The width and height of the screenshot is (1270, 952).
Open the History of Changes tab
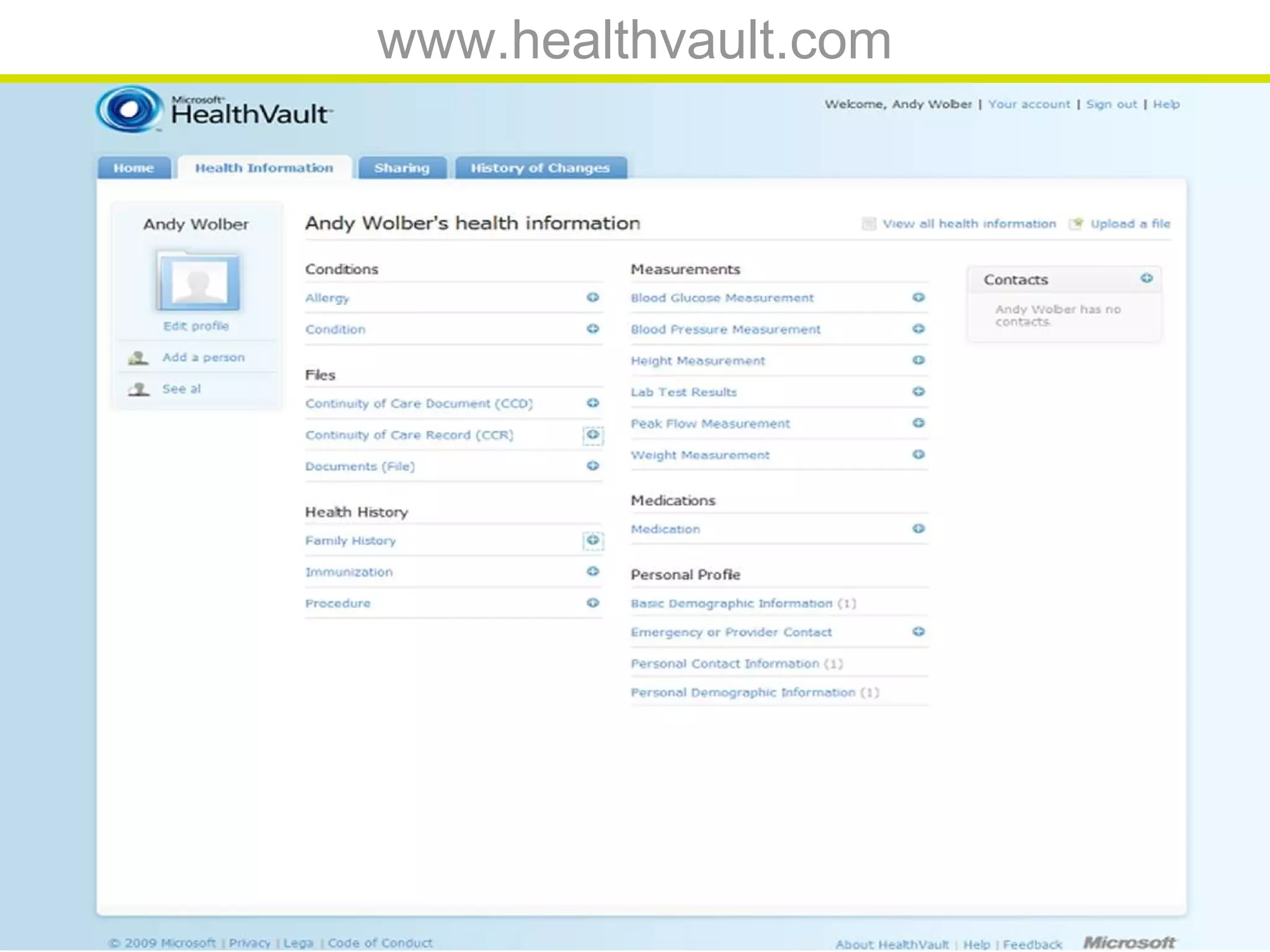point(540,168)
